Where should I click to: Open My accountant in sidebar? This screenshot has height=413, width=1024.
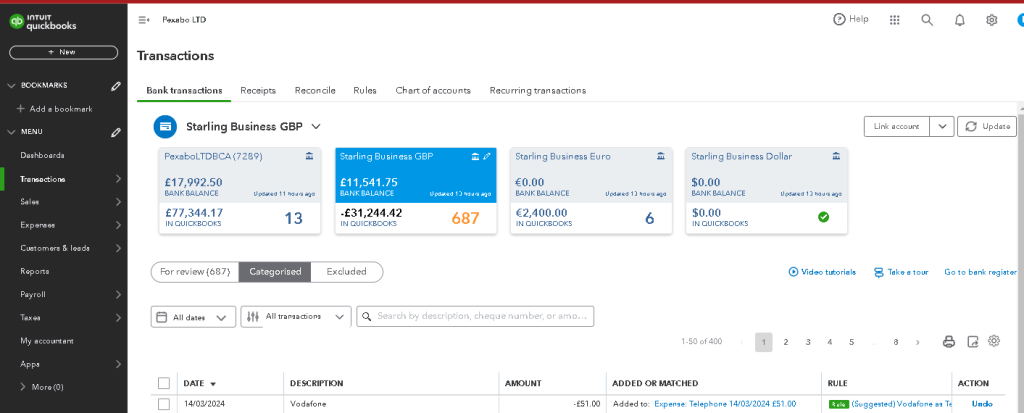[47, 340]
